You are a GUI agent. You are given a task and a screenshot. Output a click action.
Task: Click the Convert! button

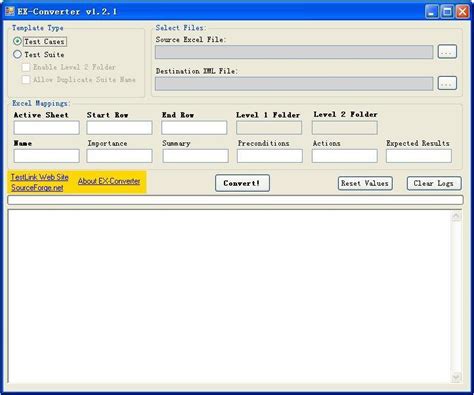coord(242,183)
